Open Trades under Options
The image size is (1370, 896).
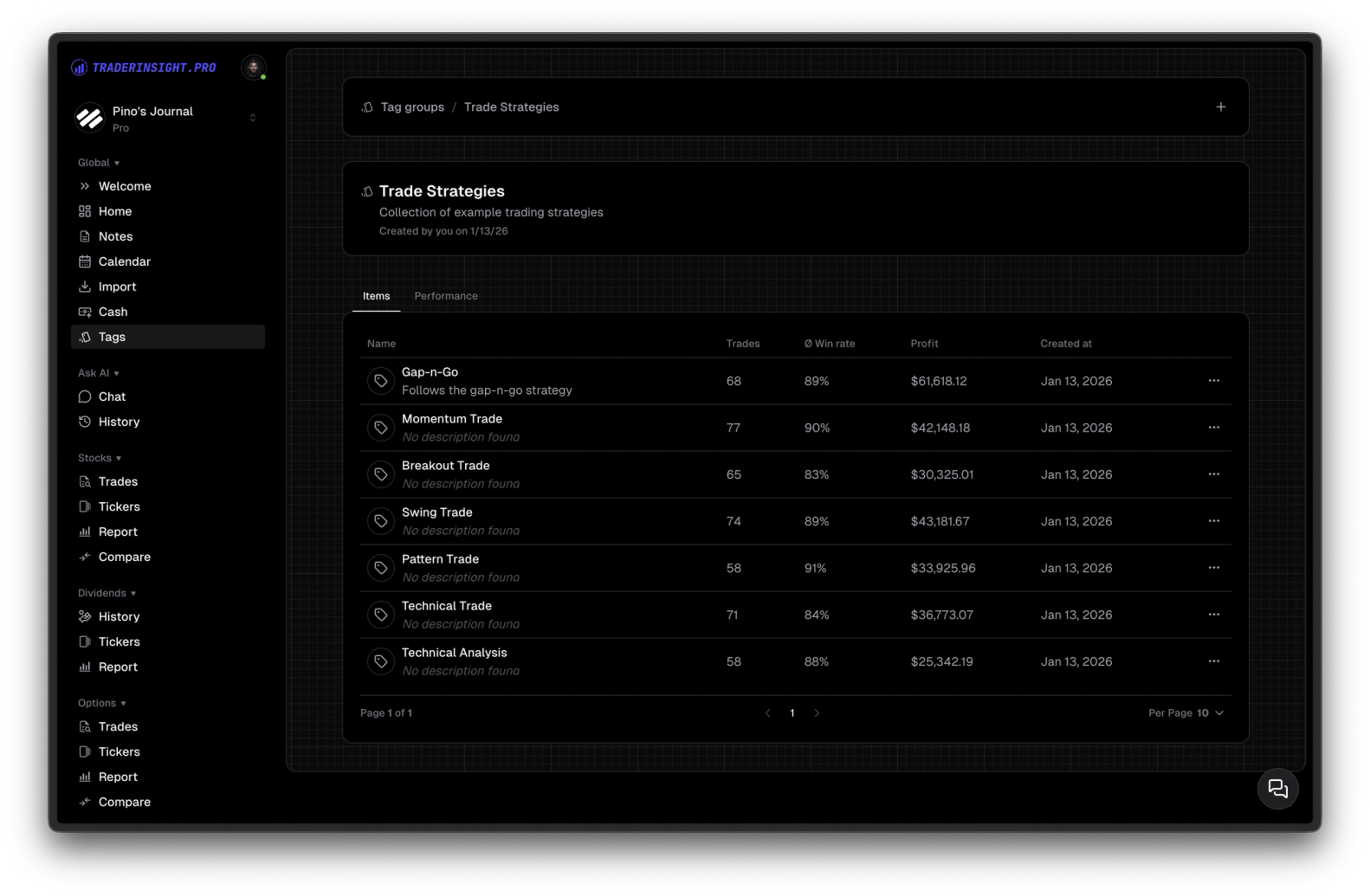pos(168,726)
